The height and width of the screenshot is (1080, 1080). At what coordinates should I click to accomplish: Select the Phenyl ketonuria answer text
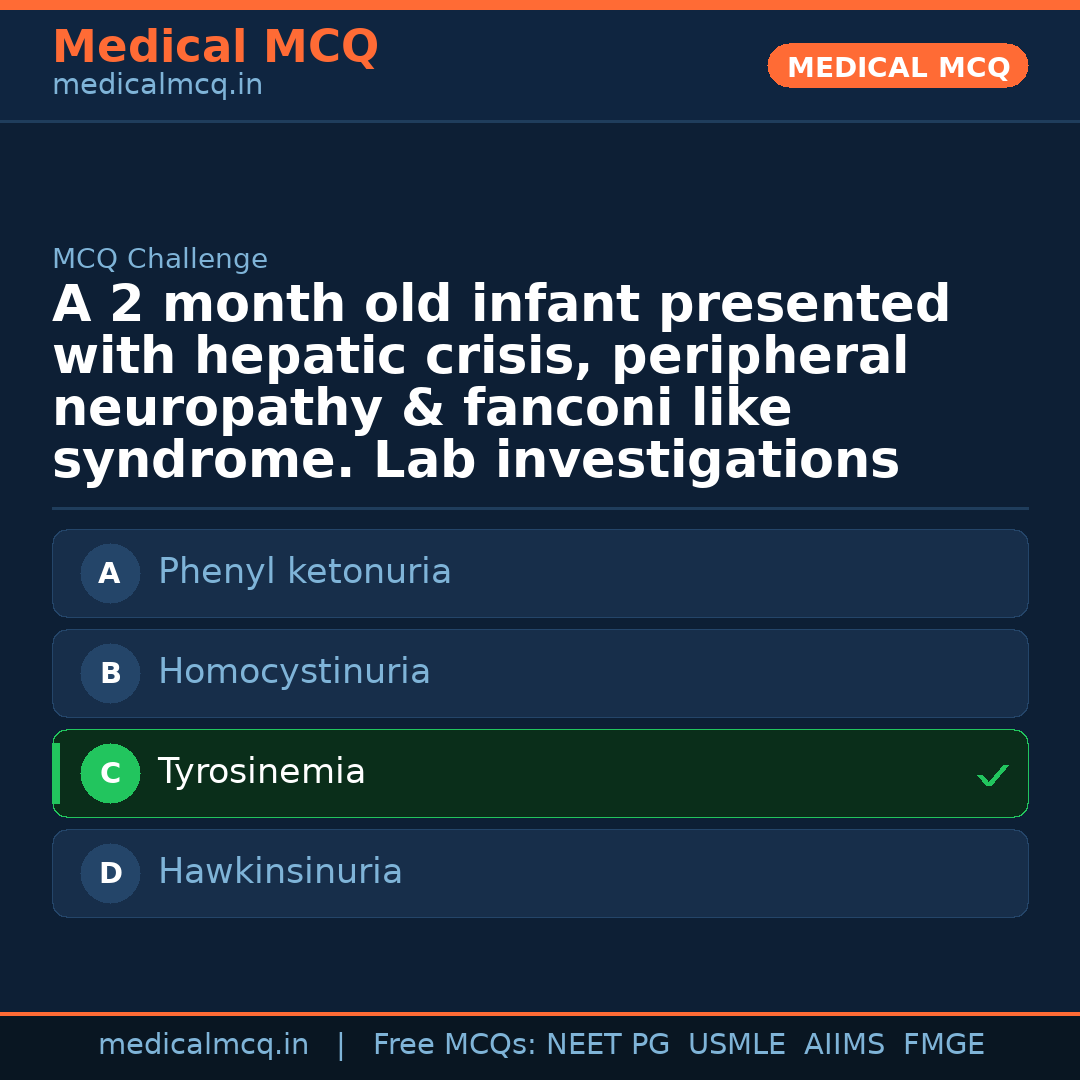pyautogui.click(x=304, y=572)
